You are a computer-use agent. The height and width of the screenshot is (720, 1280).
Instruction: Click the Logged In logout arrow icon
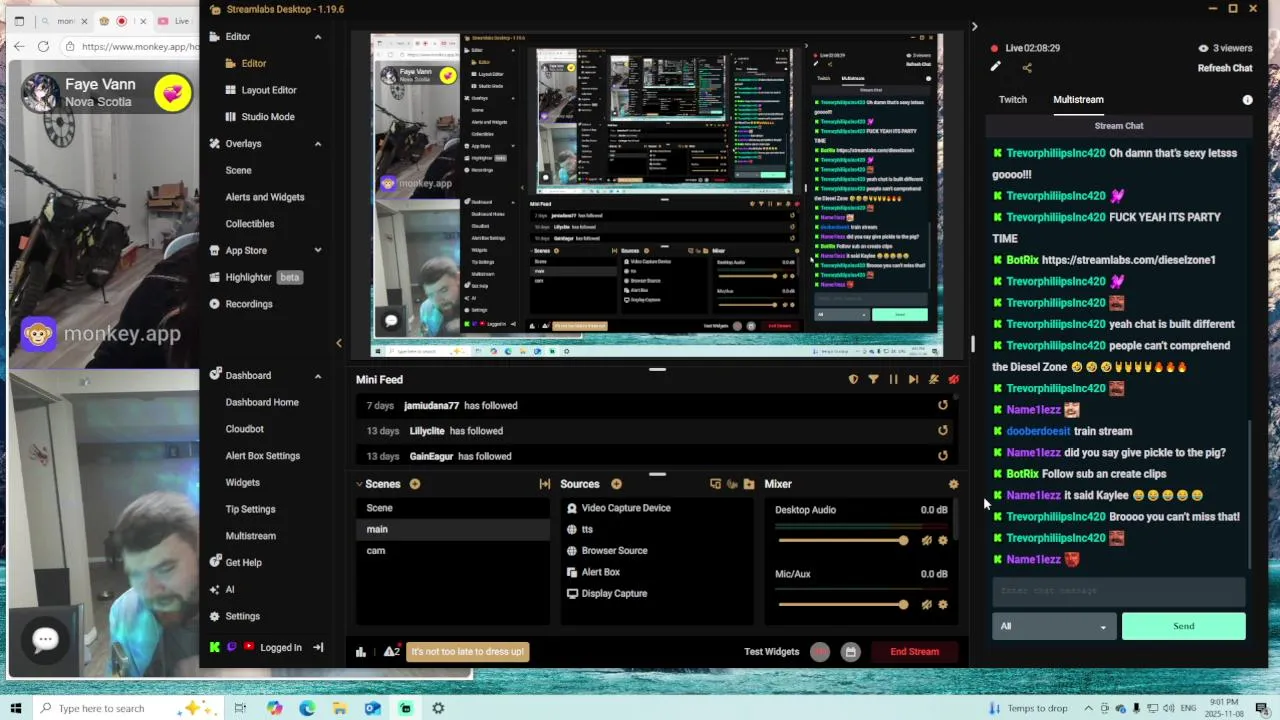tap(318, 648)
